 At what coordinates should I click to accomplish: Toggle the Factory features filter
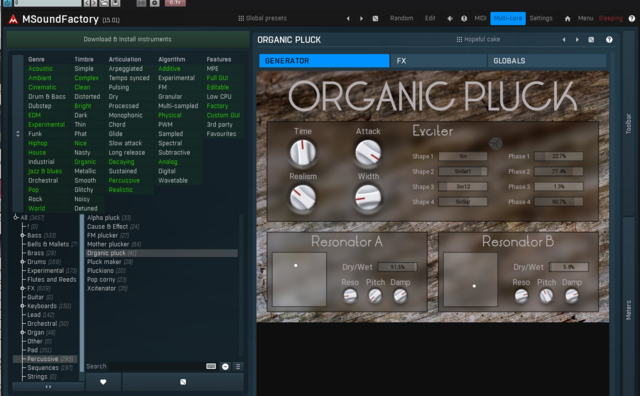(217, 106)
